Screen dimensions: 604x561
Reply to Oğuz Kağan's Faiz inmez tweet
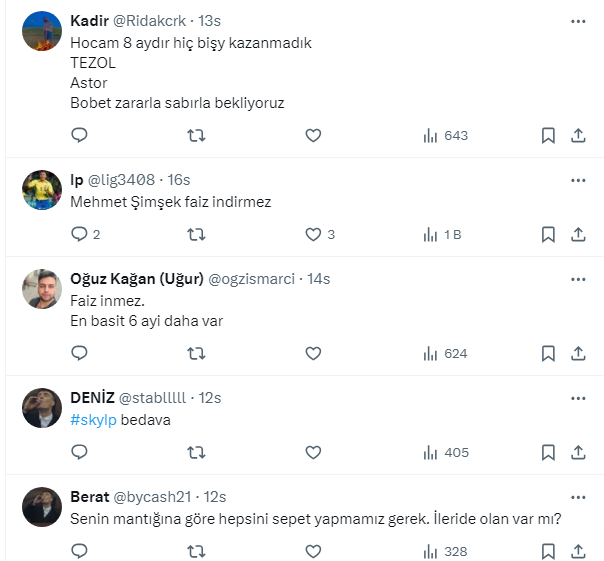click(80, 353)
